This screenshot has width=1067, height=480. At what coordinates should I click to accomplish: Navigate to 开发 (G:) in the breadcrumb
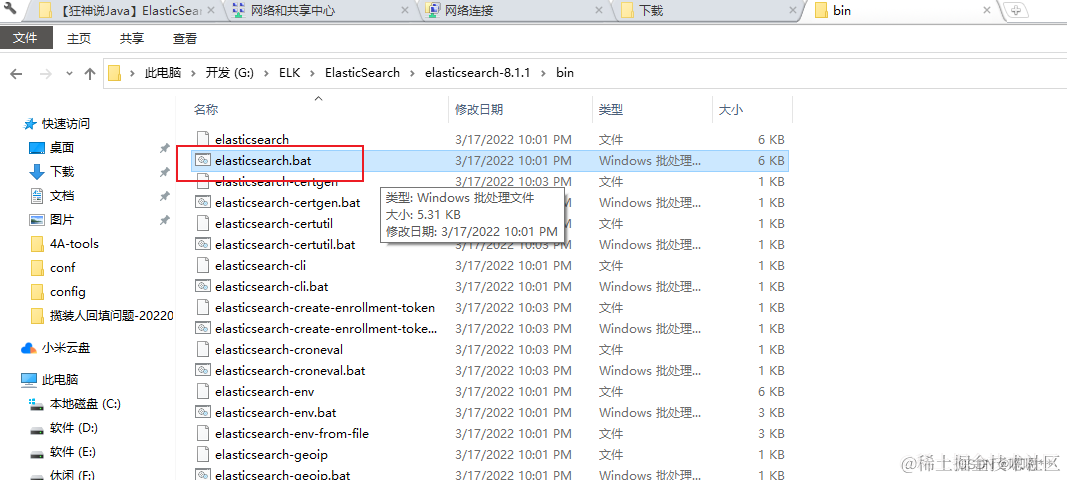pos(229,73)
